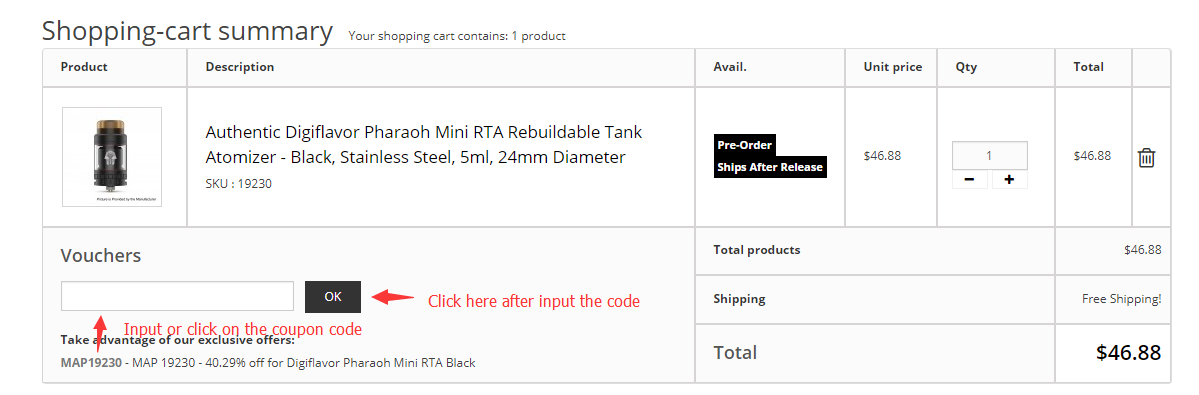
Task: Focus the voucher code input box
Action: pos(177,296)
